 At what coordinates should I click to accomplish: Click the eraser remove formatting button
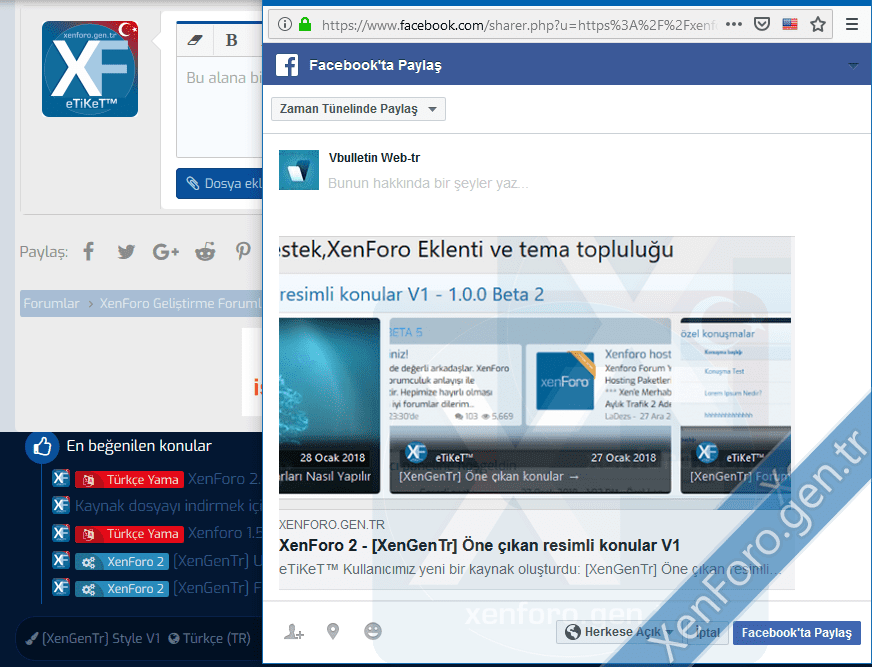point(195,40)
